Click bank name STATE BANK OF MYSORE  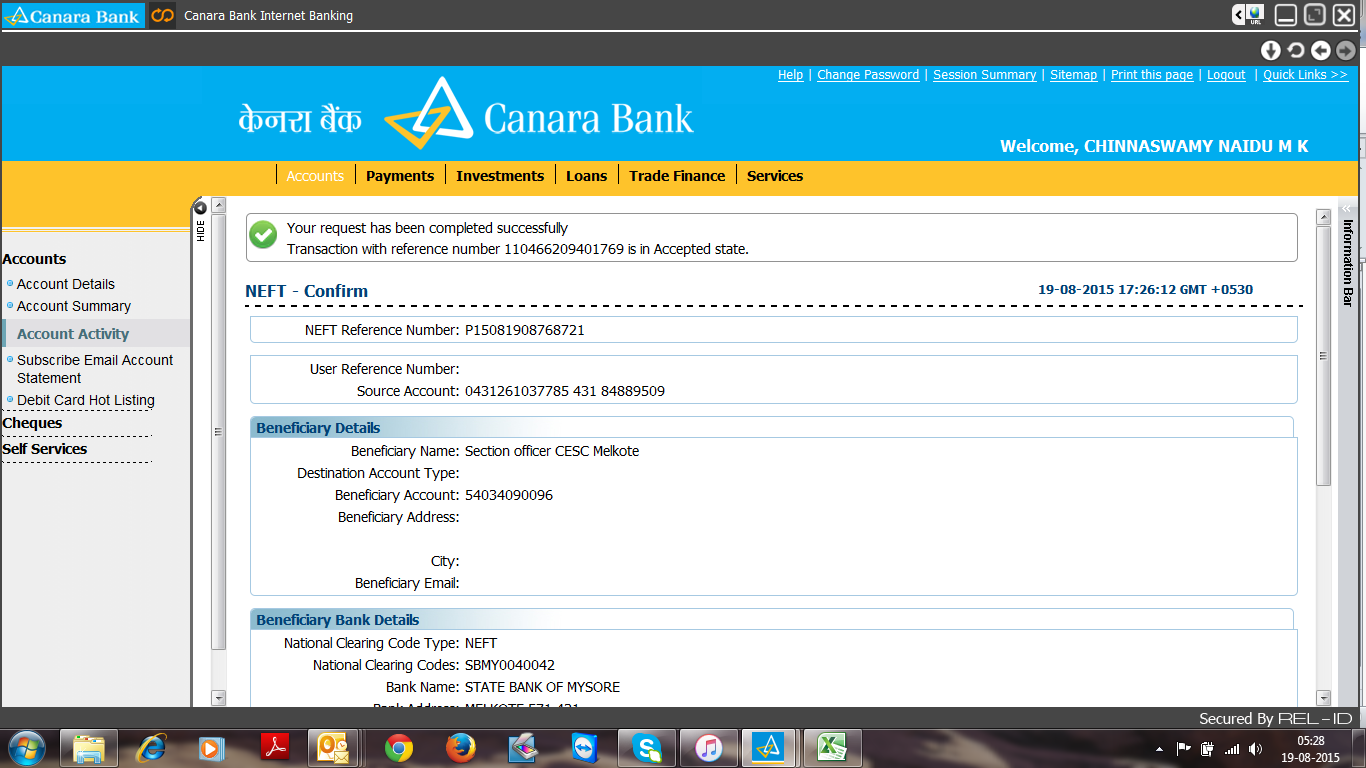[x=543, y=687]
